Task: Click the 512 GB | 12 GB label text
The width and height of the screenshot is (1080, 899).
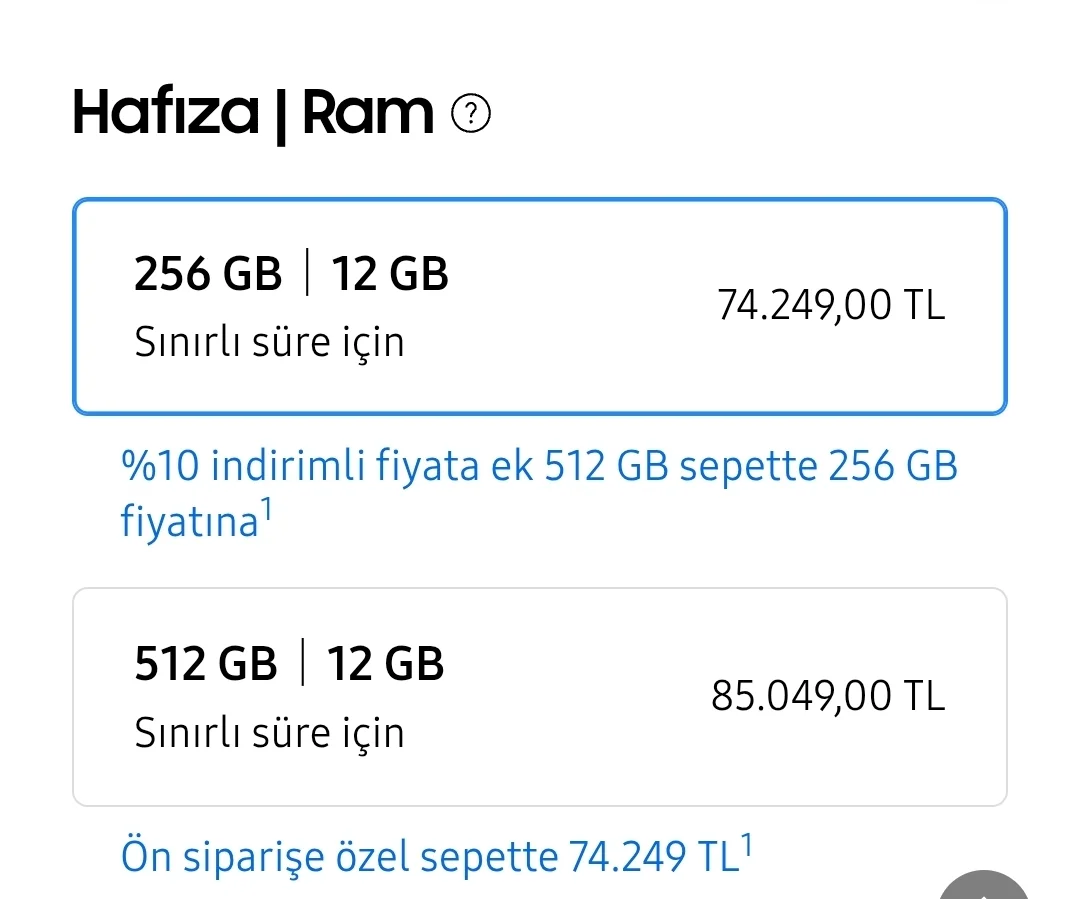Action: 290,662
